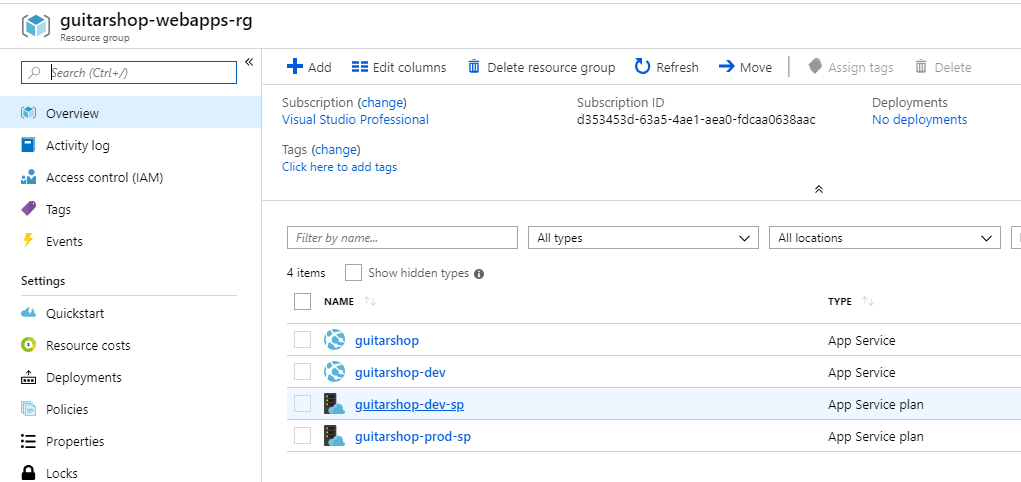Click the Events lightning bolt icon
Viewport: 1021px width, 482px height.
click(28, 241)
